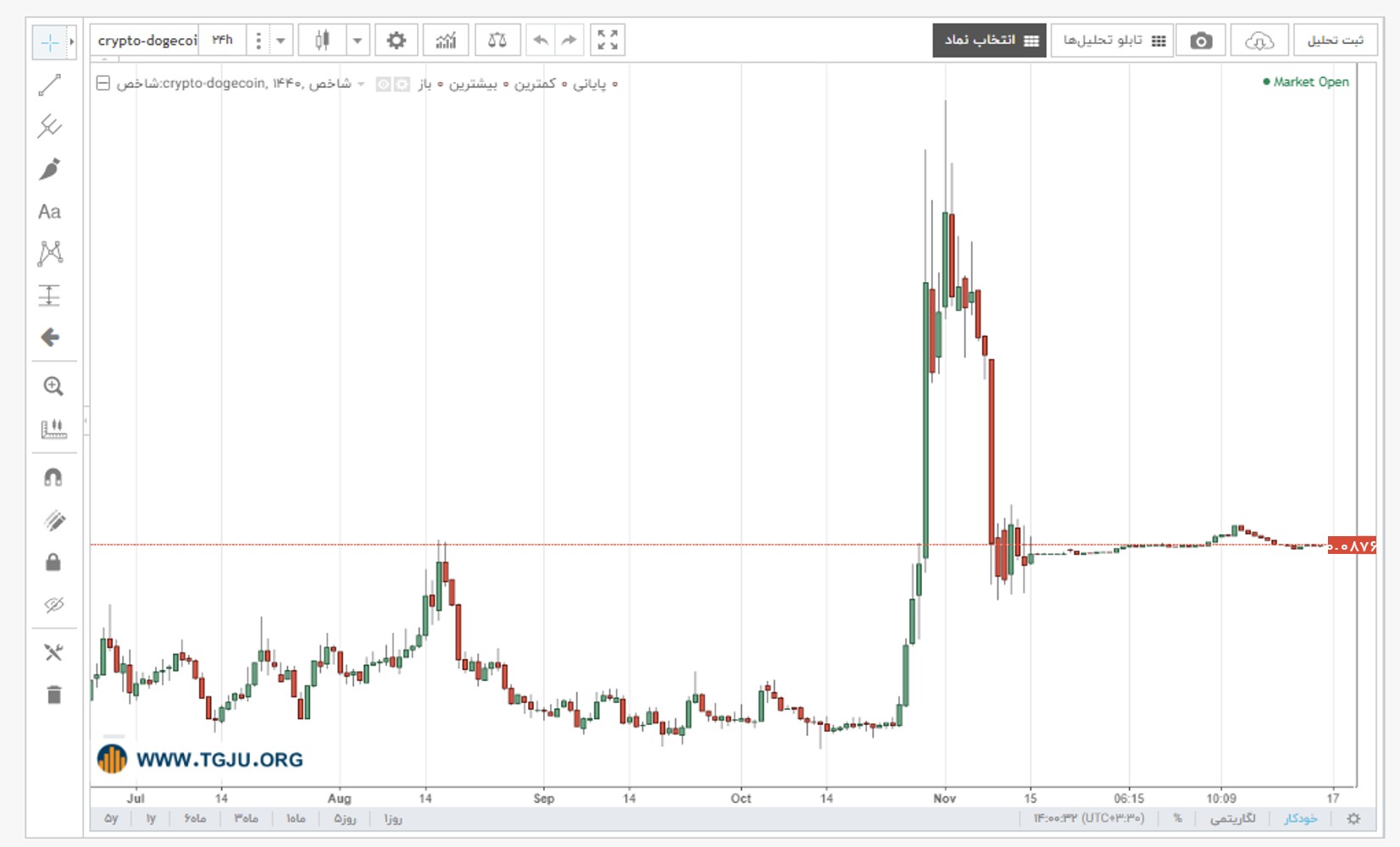Open the compare symbols scales icon
The height and width of the screenshot is (847, 1400).
(497, 40)
